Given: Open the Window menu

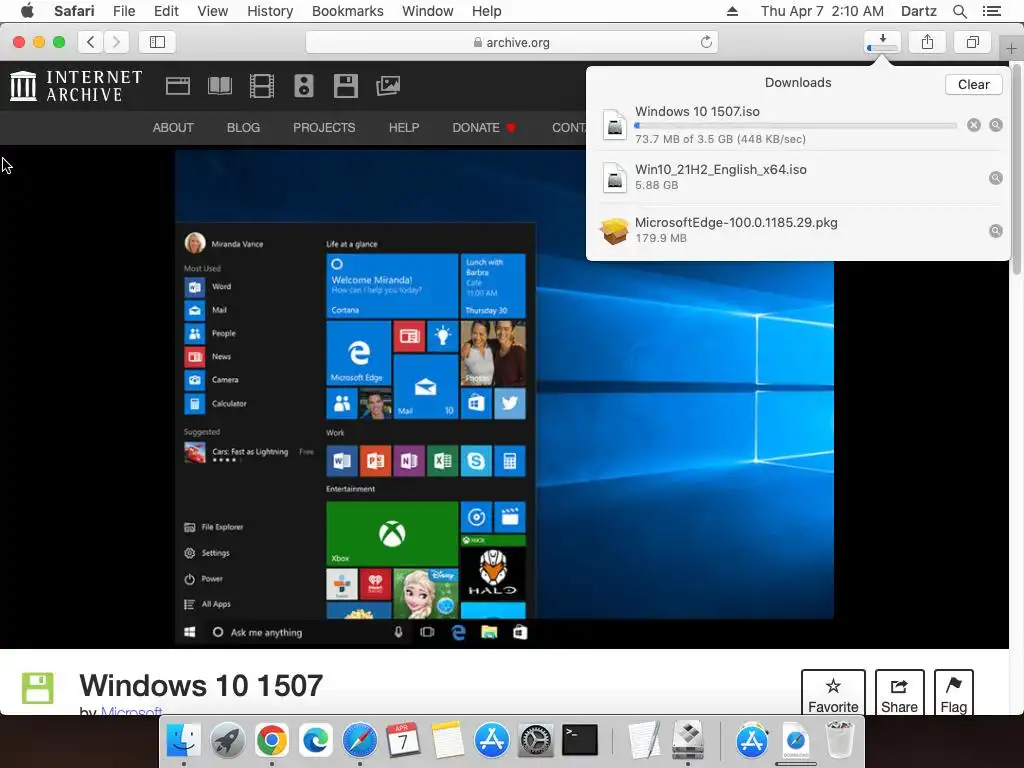Looking at the screenshot, I should 427,11.
